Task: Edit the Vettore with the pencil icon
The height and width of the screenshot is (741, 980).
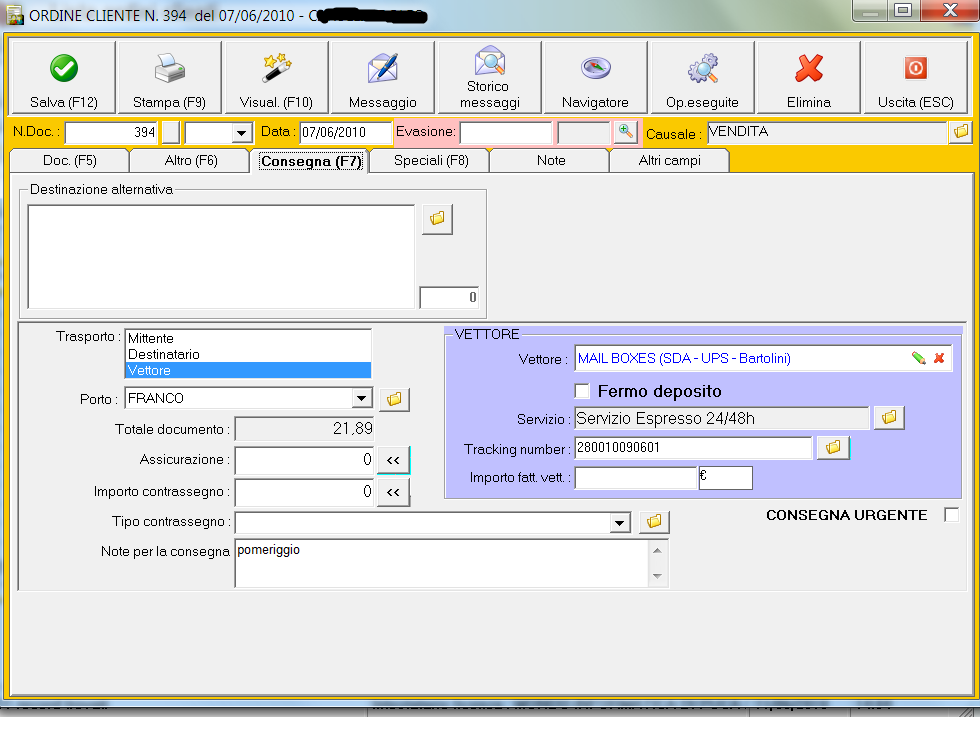Action: (x=918, y=358)
